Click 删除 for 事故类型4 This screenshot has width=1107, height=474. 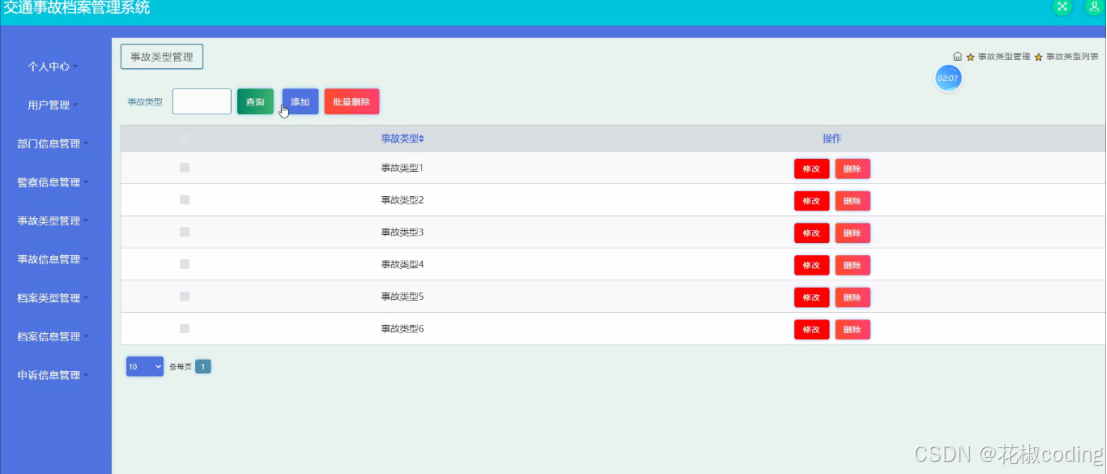point(852,266)
